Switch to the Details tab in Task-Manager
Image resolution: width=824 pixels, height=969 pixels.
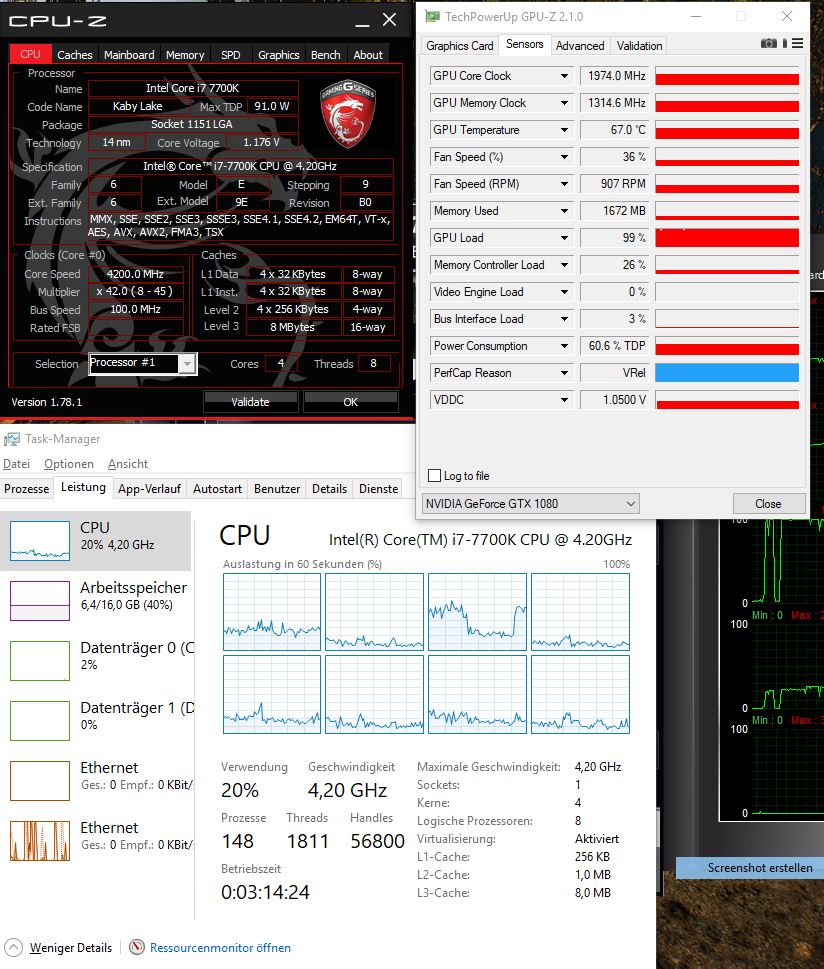[329, 489]
